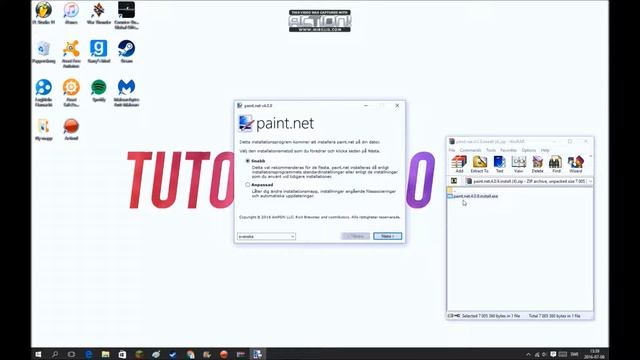640x360 pixels.
Task: Launch Microsoft Edge from taskbar
Action: tap(89, 354)
